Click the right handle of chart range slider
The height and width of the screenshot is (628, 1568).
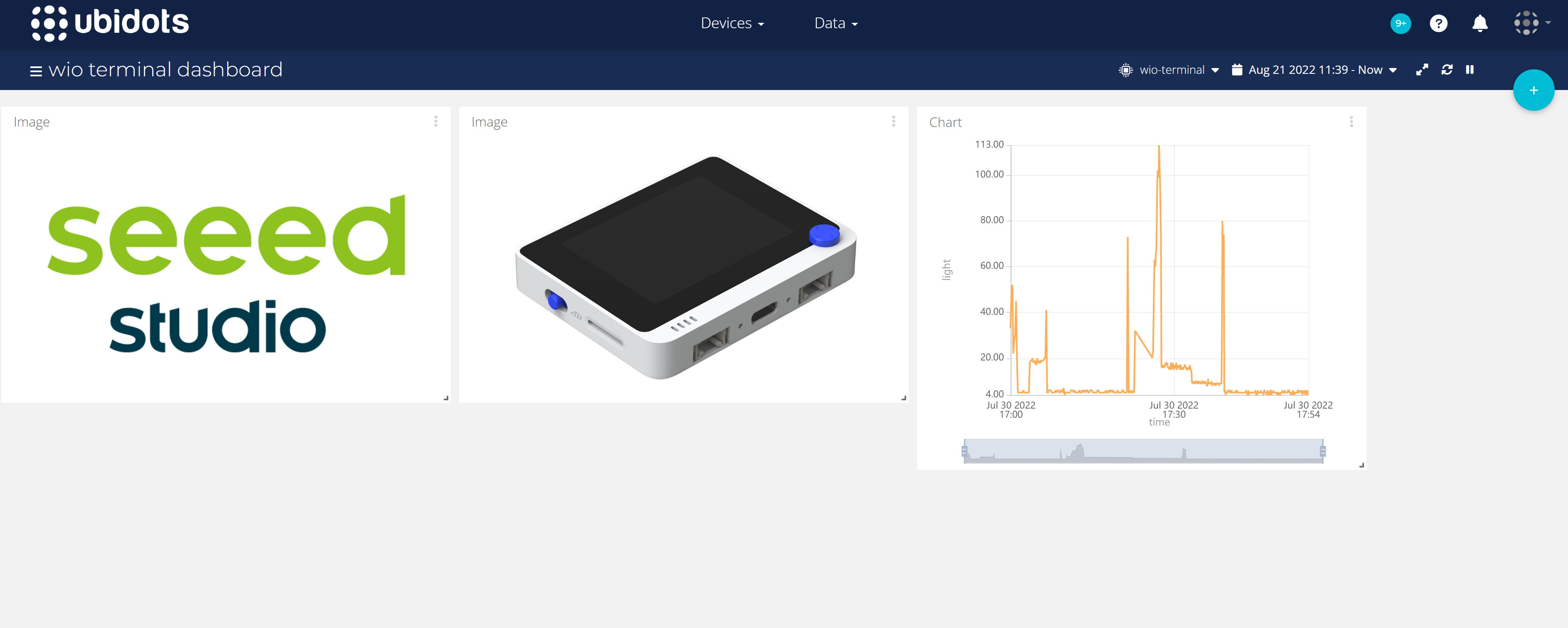pyautogui.click(x=1322, y=451)
